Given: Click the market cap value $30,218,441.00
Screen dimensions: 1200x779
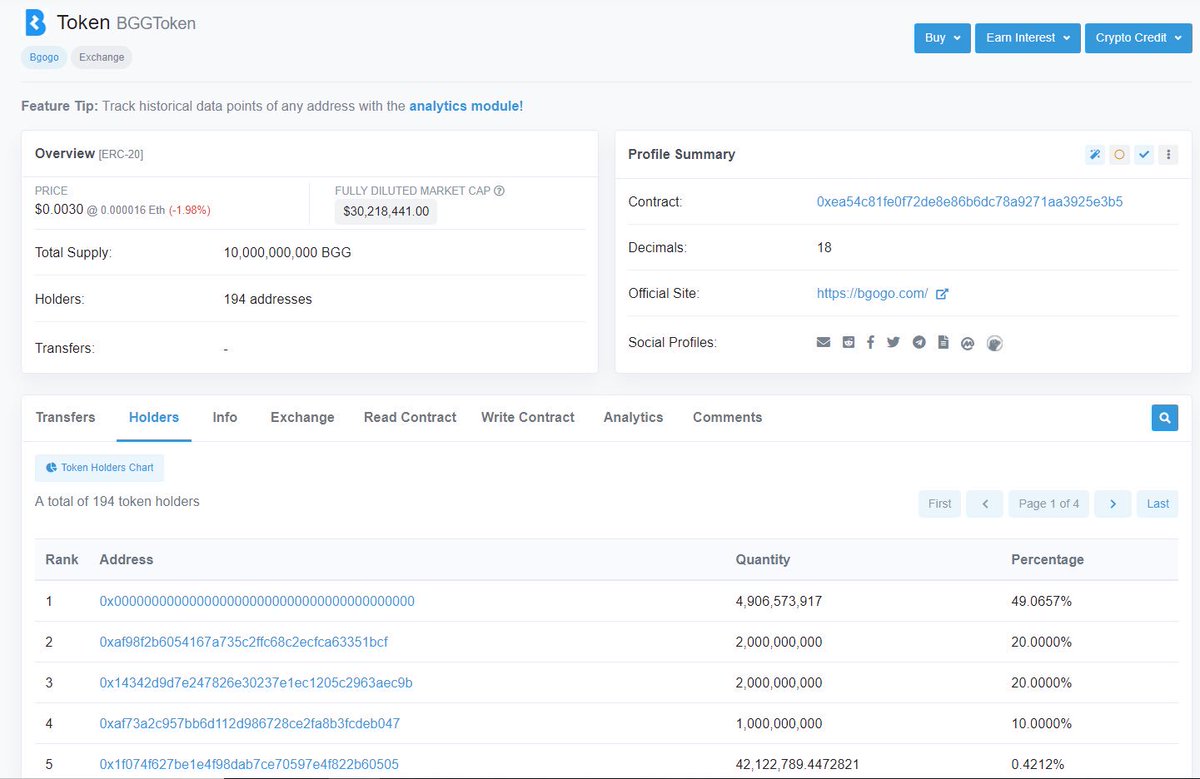Looking at the screenshot, I should click(x=386, y=211).
